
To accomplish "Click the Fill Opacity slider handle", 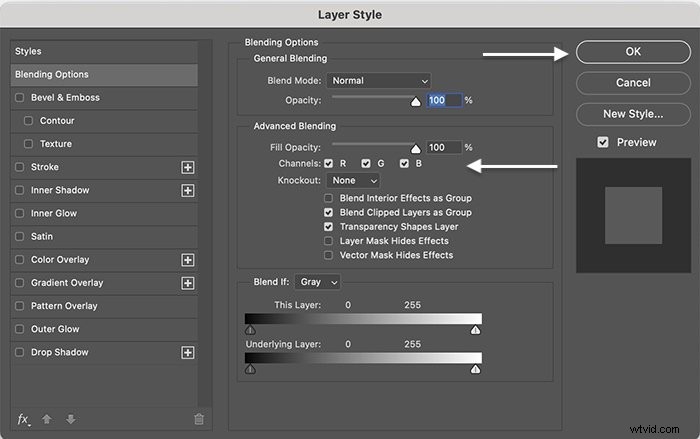I will coord(416,148).
